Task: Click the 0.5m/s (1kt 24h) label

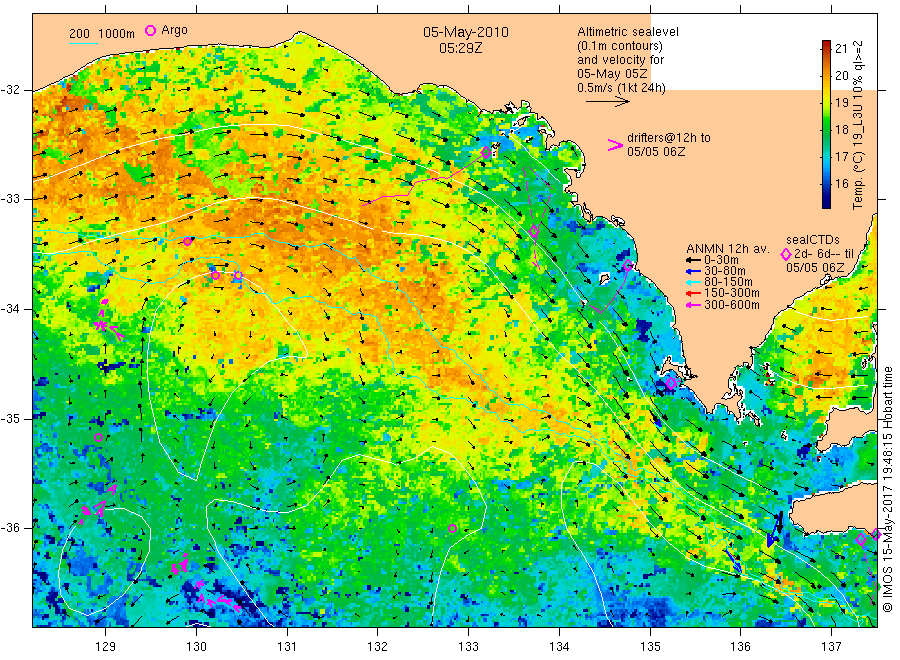Action: pyautogui.click(x=622, y=88)
